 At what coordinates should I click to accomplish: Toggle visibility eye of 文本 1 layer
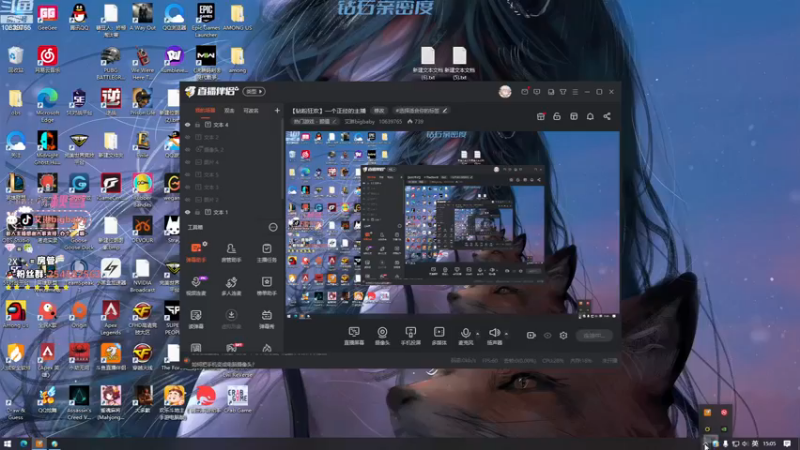point(188,212)
